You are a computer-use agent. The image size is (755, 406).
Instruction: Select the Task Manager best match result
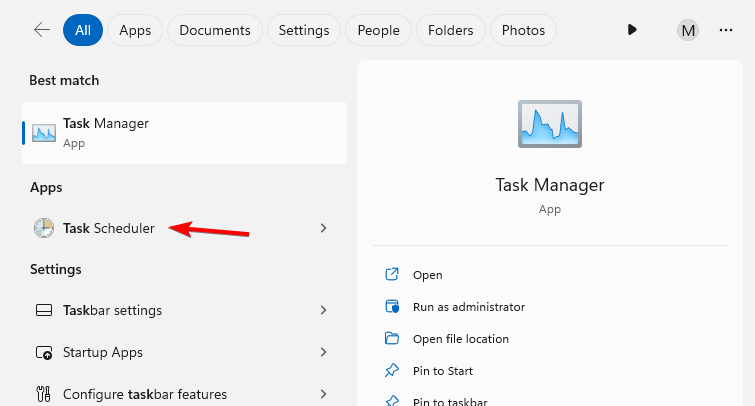[x=184, y=132]
